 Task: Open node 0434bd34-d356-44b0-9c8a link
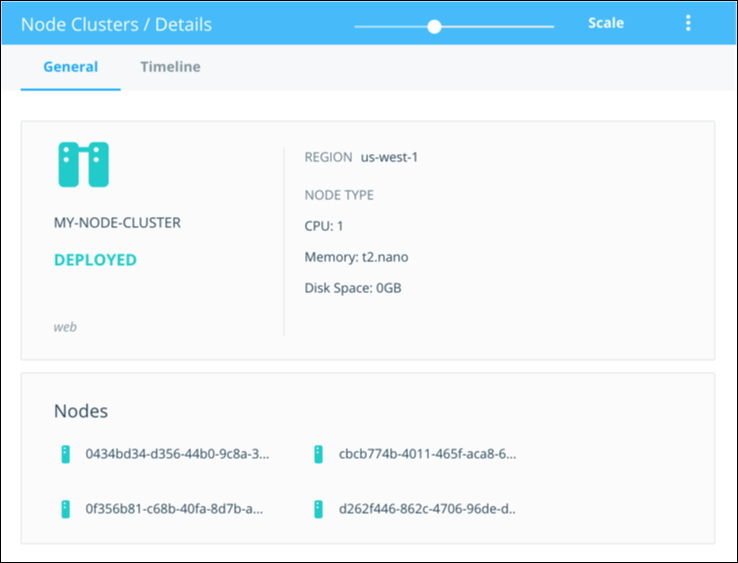(177, 454)
